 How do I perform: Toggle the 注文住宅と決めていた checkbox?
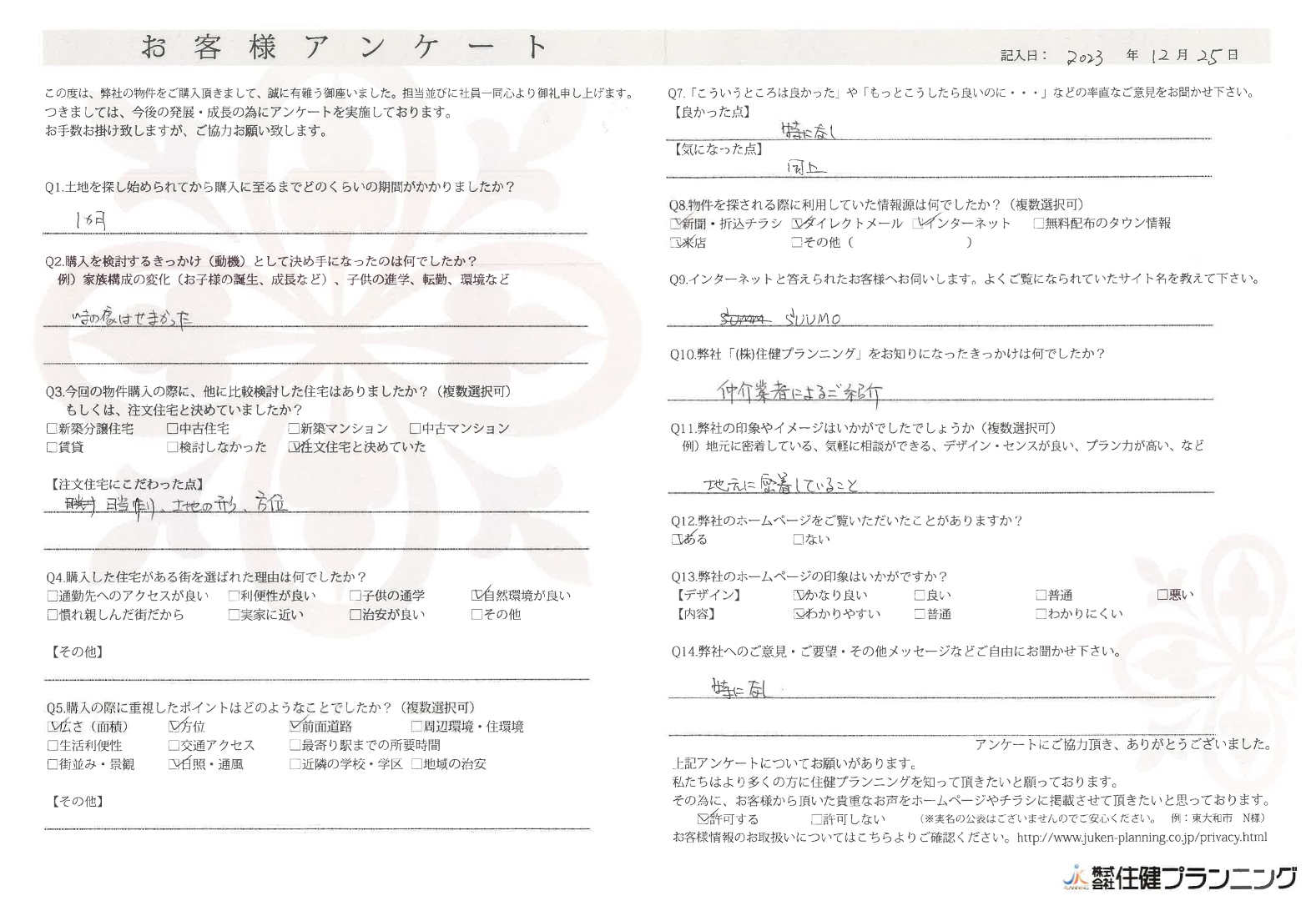pyautogui.click(x=295, y=447)
